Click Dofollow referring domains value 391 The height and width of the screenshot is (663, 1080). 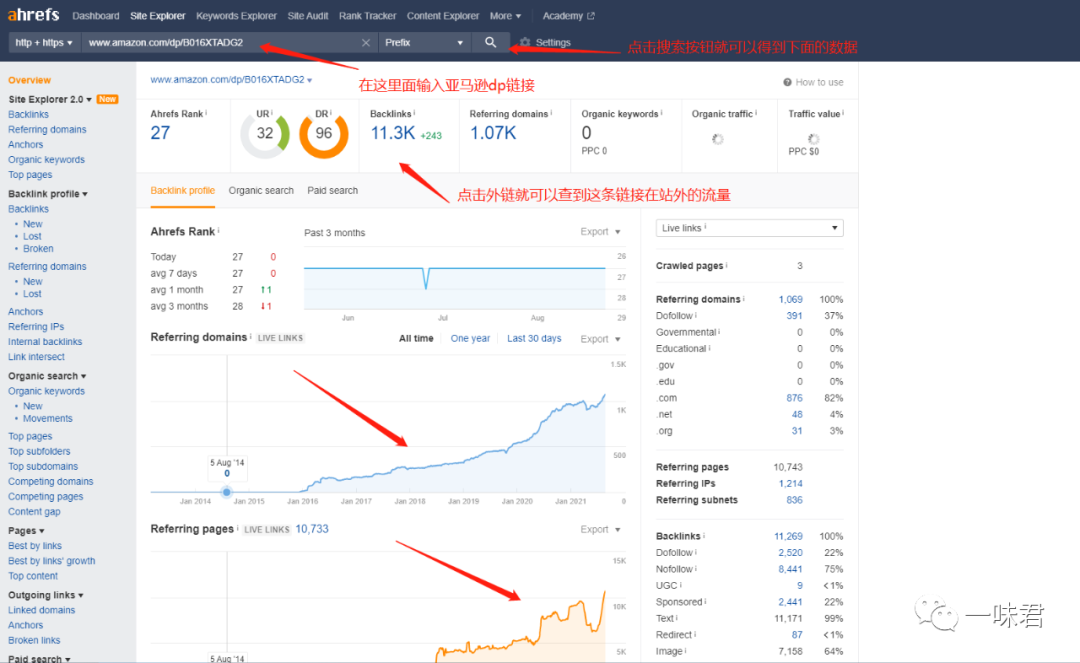click(x=794, y=316)
